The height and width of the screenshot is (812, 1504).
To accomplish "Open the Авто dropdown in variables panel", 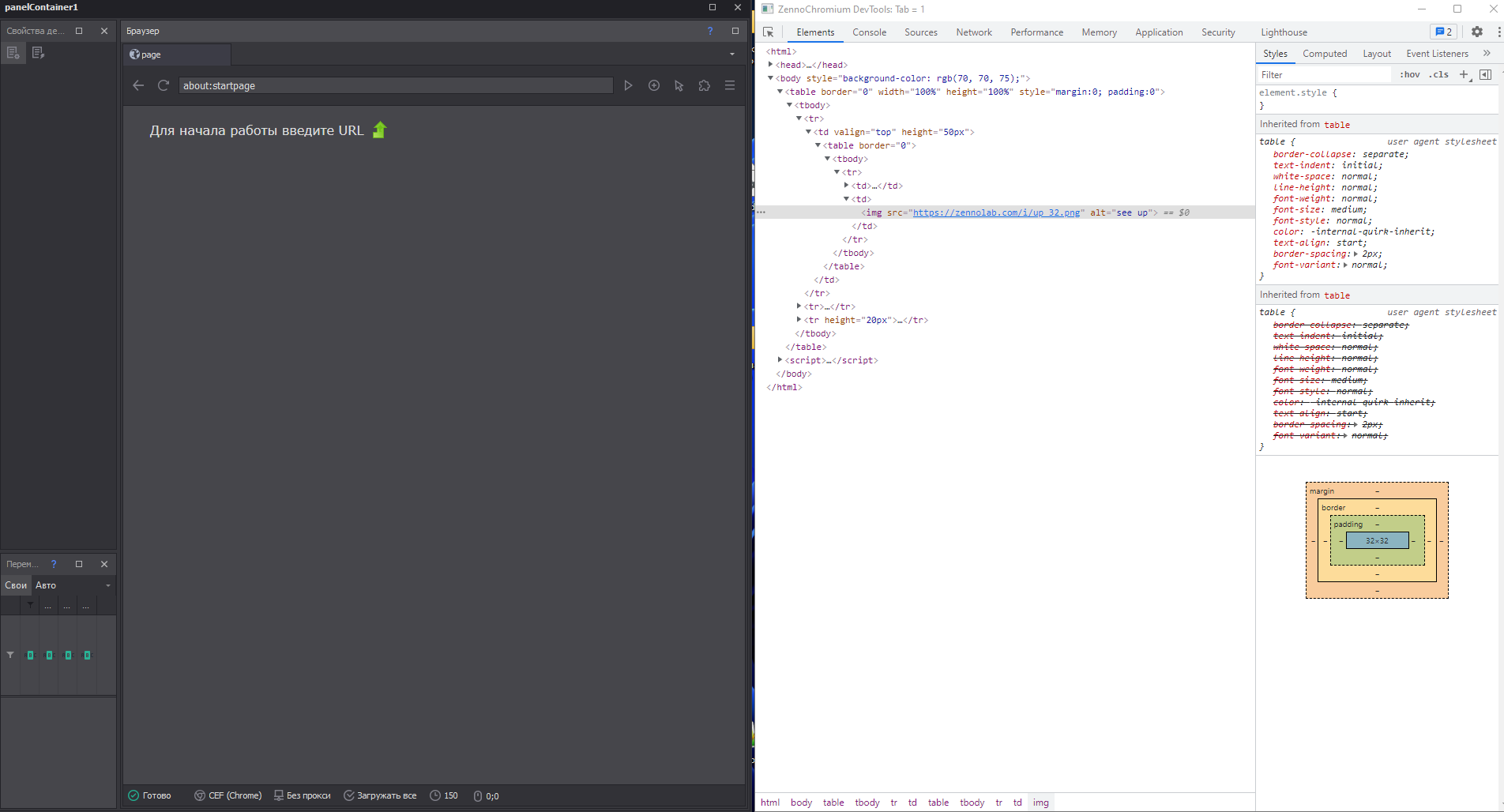I will 108,585.
